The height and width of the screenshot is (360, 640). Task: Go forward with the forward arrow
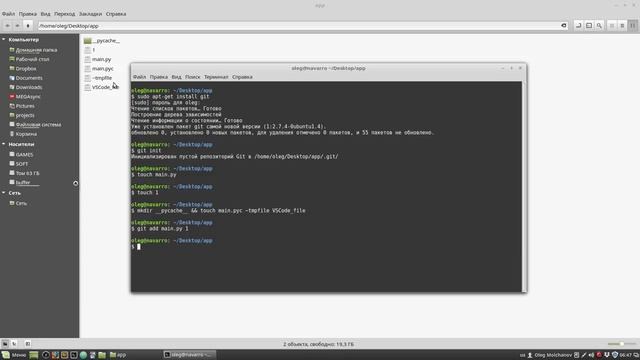18,26
